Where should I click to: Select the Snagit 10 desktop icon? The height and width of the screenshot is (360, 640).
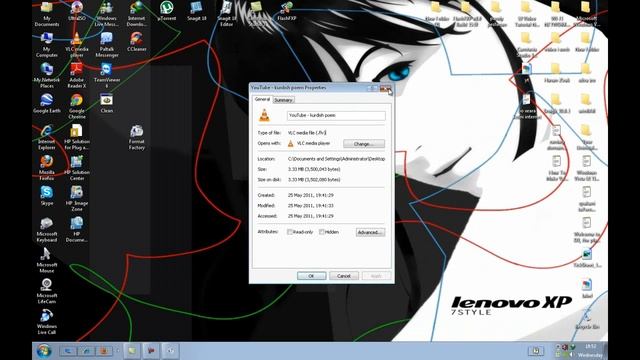196,11
